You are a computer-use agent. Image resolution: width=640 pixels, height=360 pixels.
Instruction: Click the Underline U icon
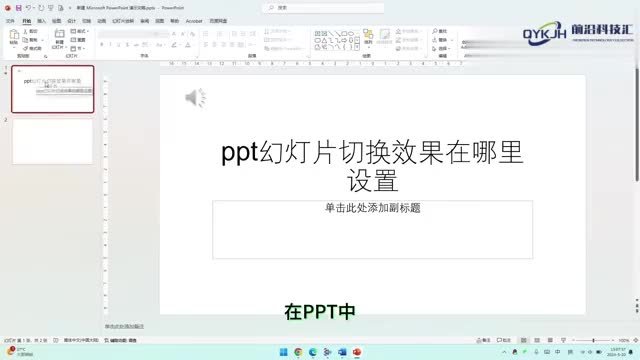coord(119,45)
